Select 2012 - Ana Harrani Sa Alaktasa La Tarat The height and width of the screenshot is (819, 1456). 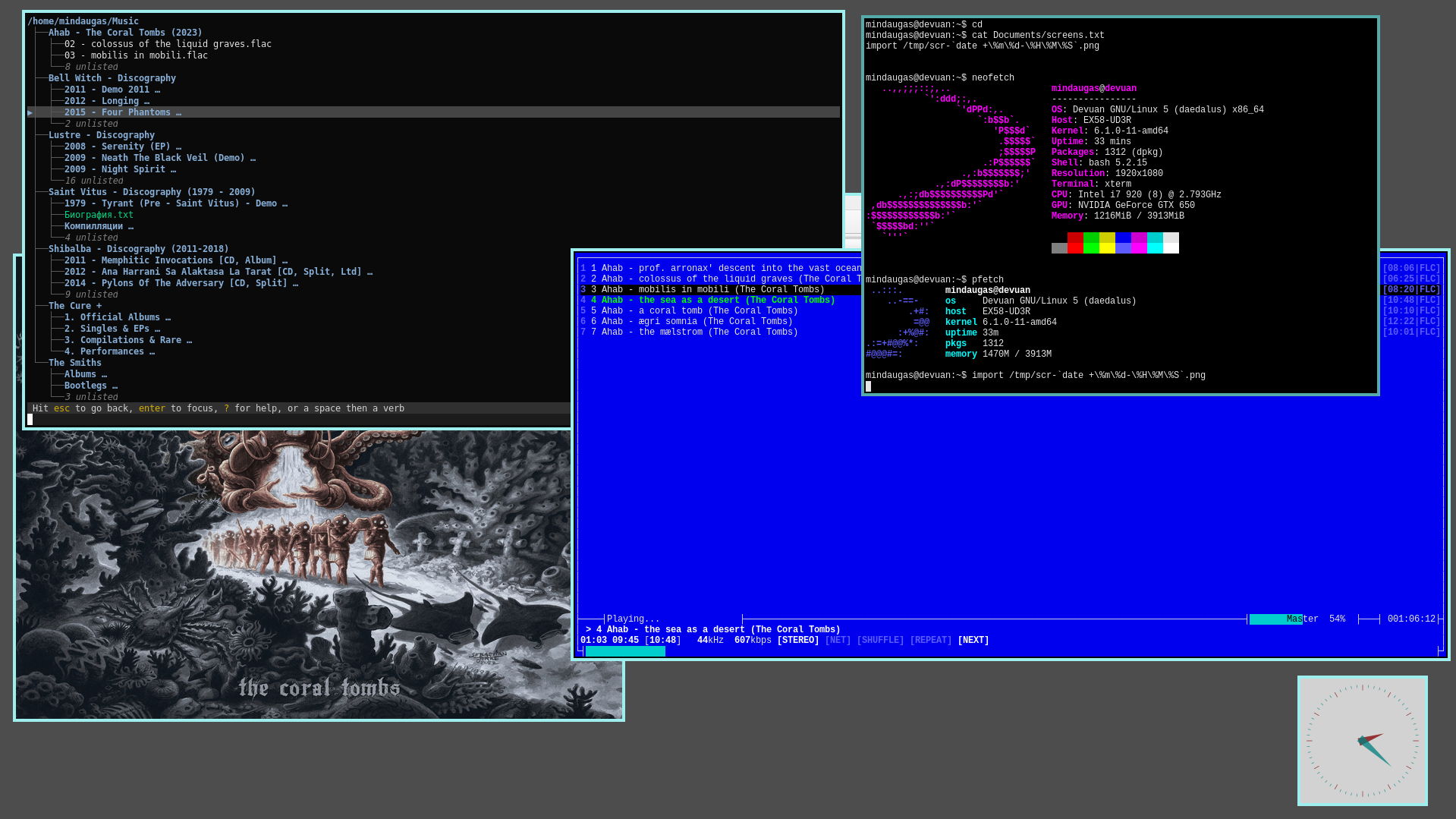(219, 272)
